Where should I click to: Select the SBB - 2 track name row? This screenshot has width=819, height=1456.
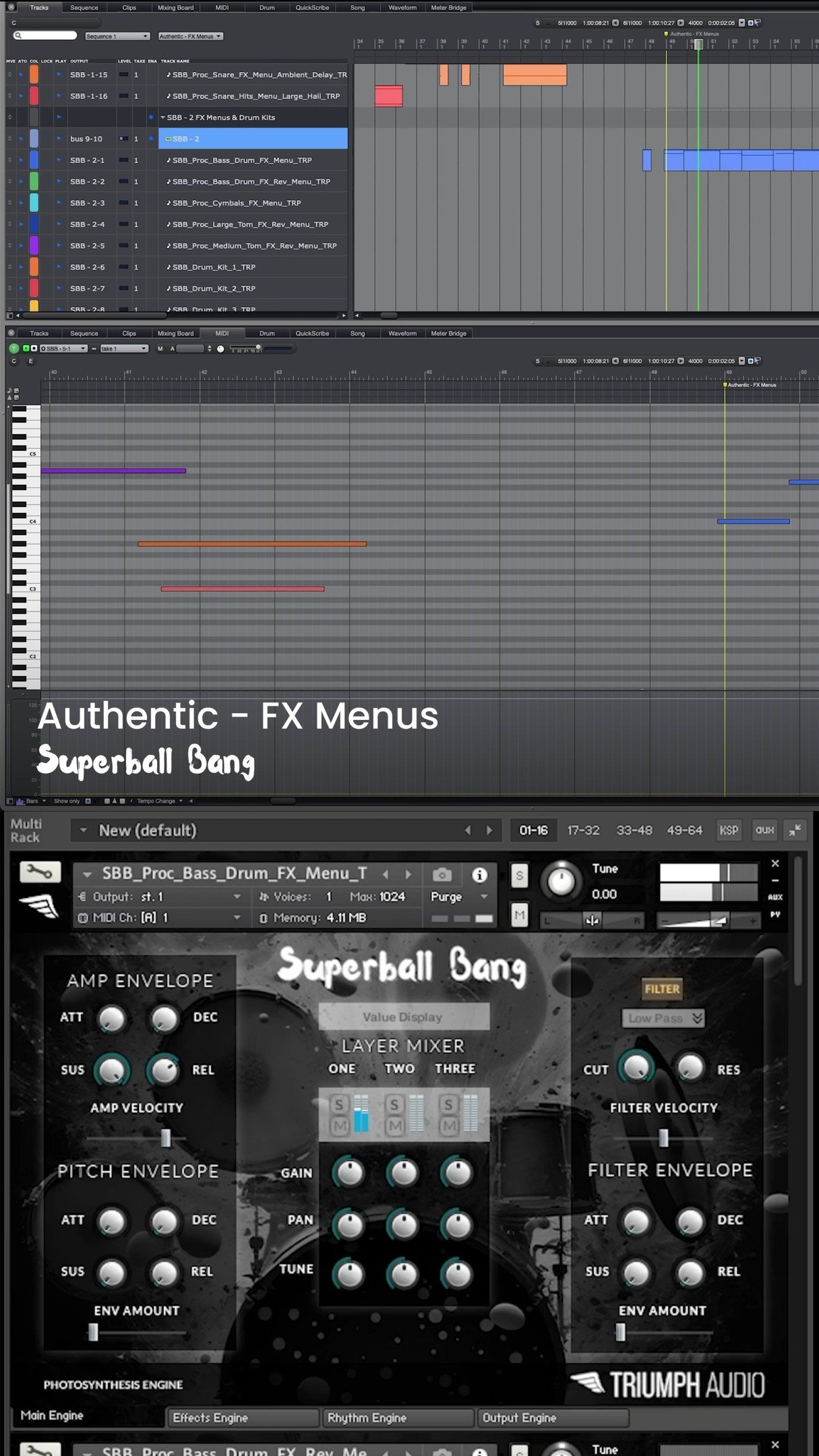[x=253, y=139]
